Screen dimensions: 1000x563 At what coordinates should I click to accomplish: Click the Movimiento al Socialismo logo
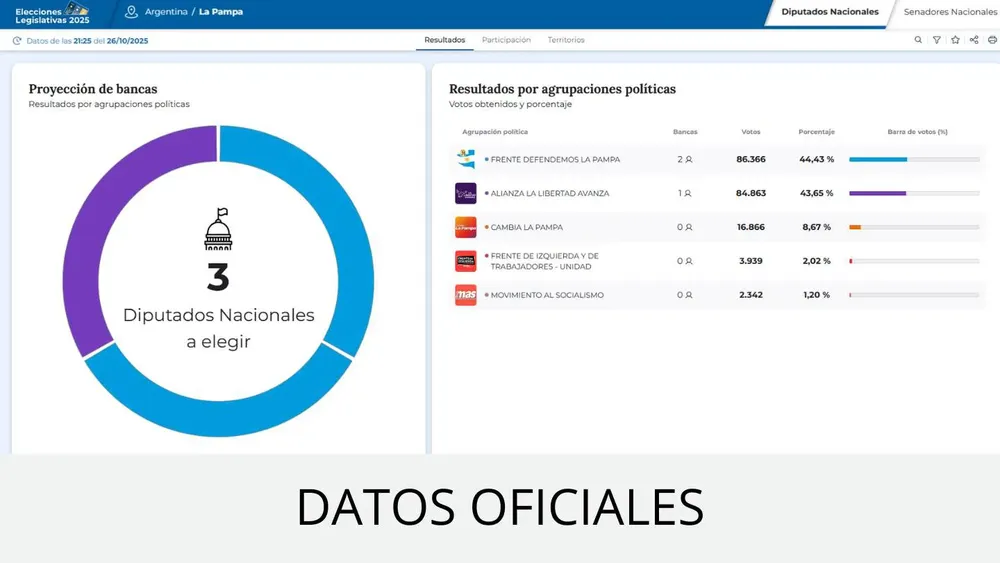click(465, 295)
